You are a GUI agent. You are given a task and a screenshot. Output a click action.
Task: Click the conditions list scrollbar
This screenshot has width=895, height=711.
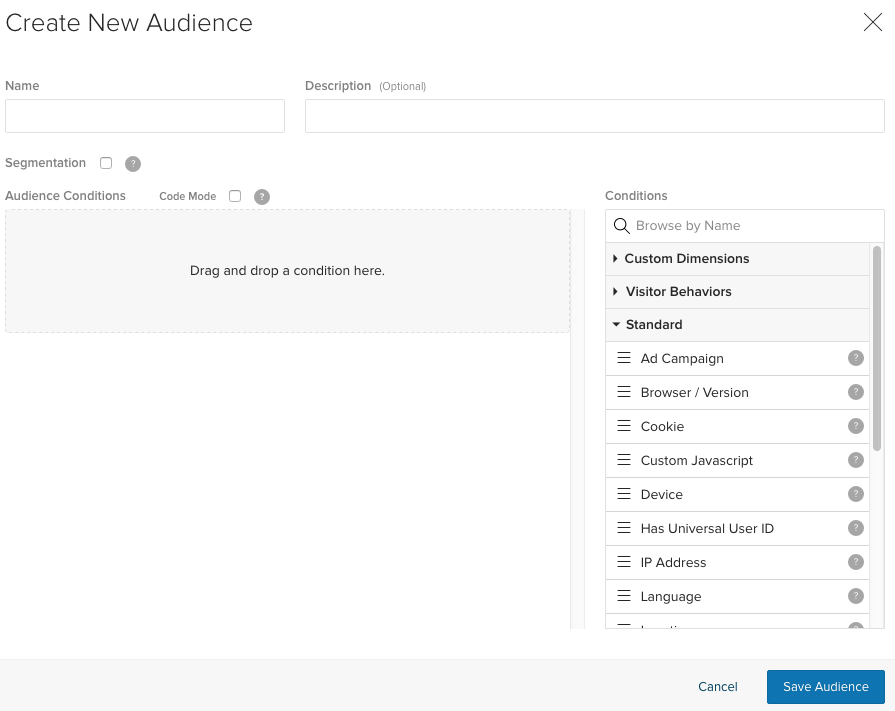(x=877, y=350)
